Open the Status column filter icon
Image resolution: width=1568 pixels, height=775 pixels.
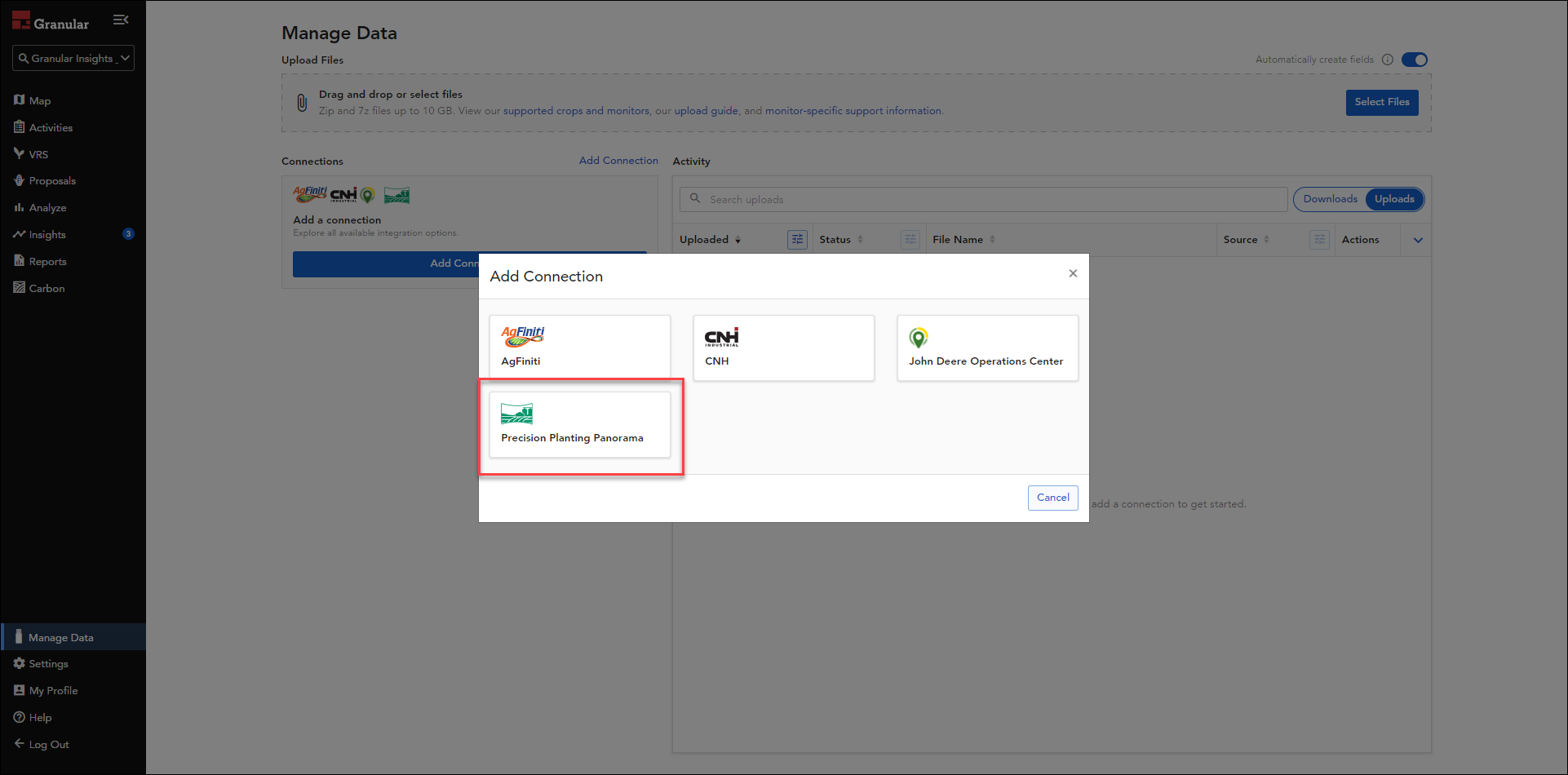coord(910,239)
